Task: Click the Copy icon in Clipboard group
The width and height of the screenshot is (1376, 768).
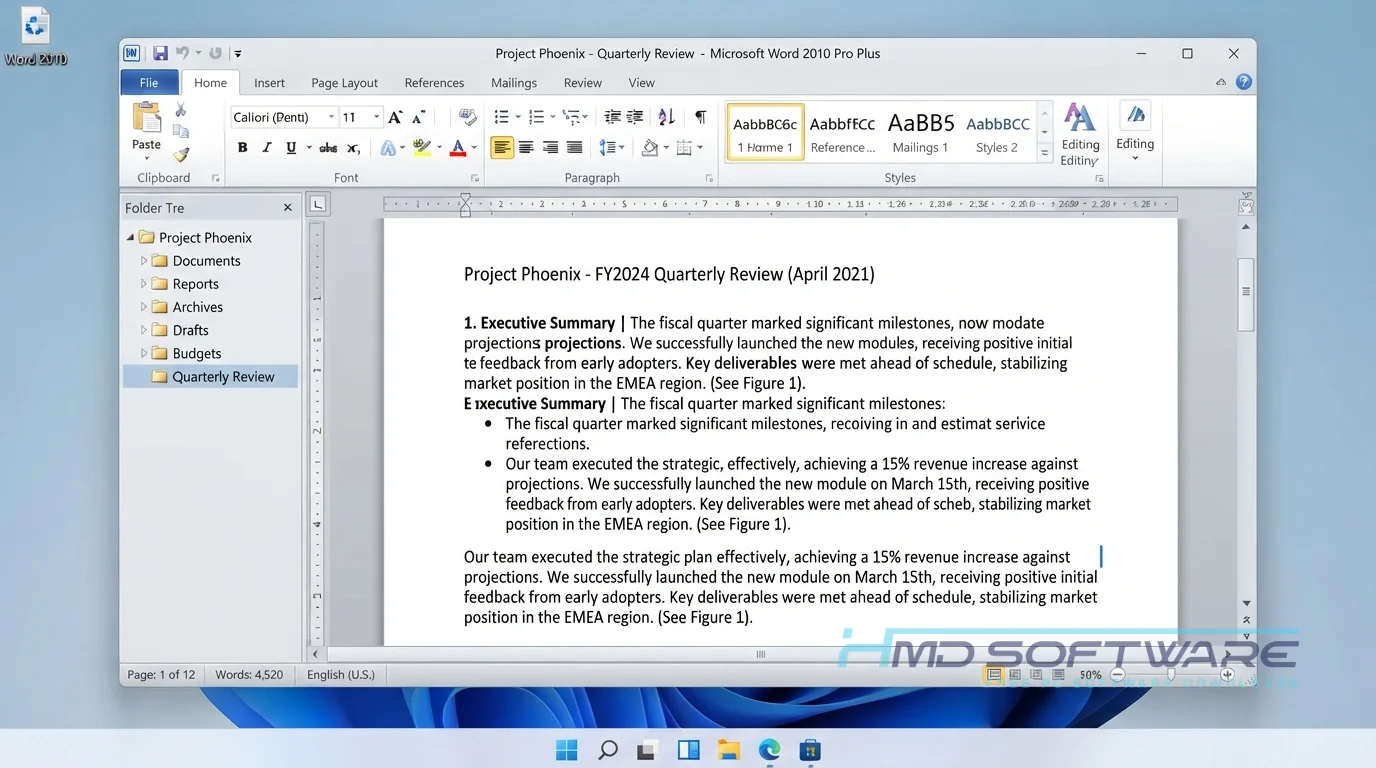Action: click(181, 132)
